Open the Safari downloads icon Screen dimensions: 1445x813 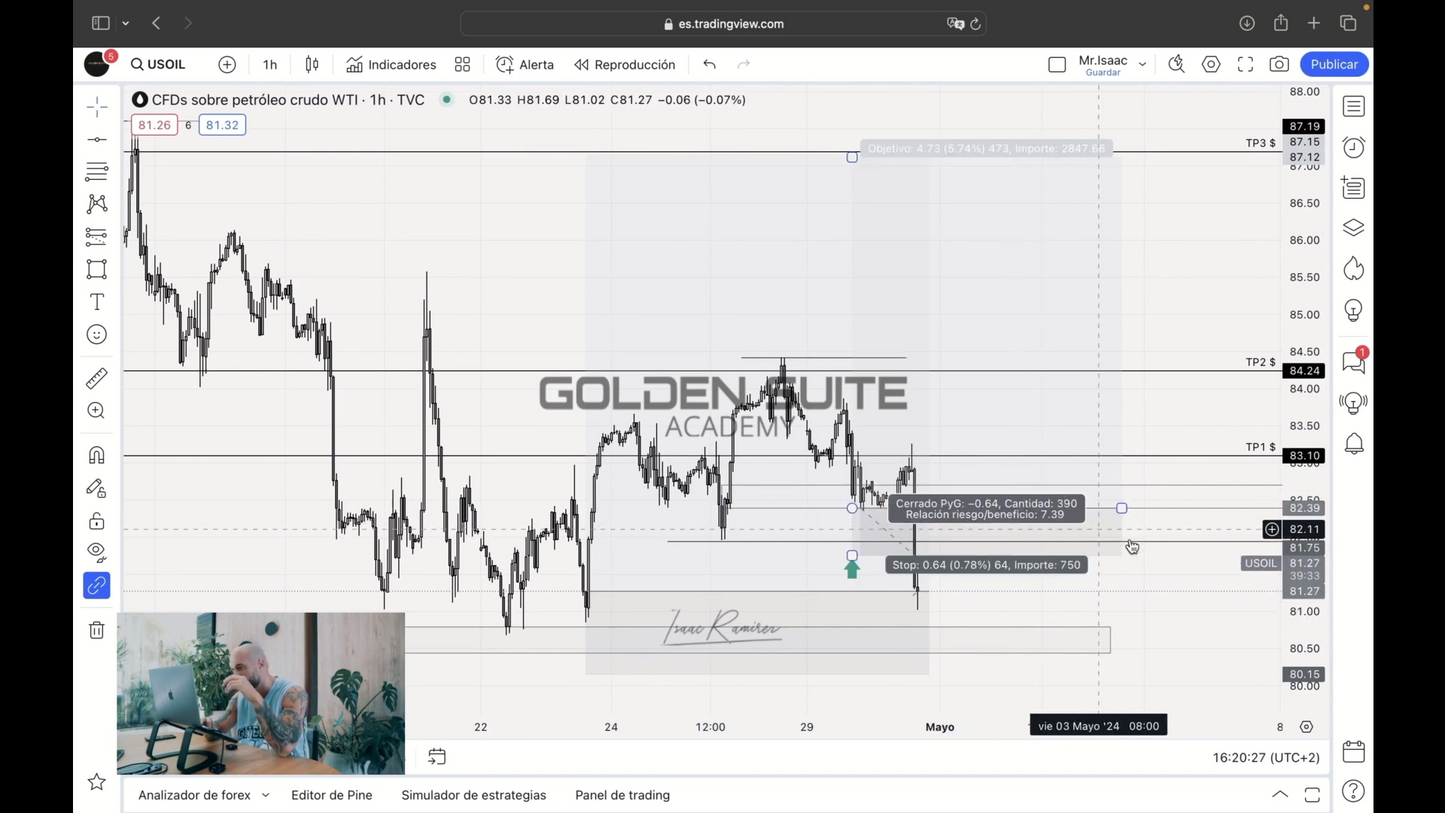click(1247, 23)
